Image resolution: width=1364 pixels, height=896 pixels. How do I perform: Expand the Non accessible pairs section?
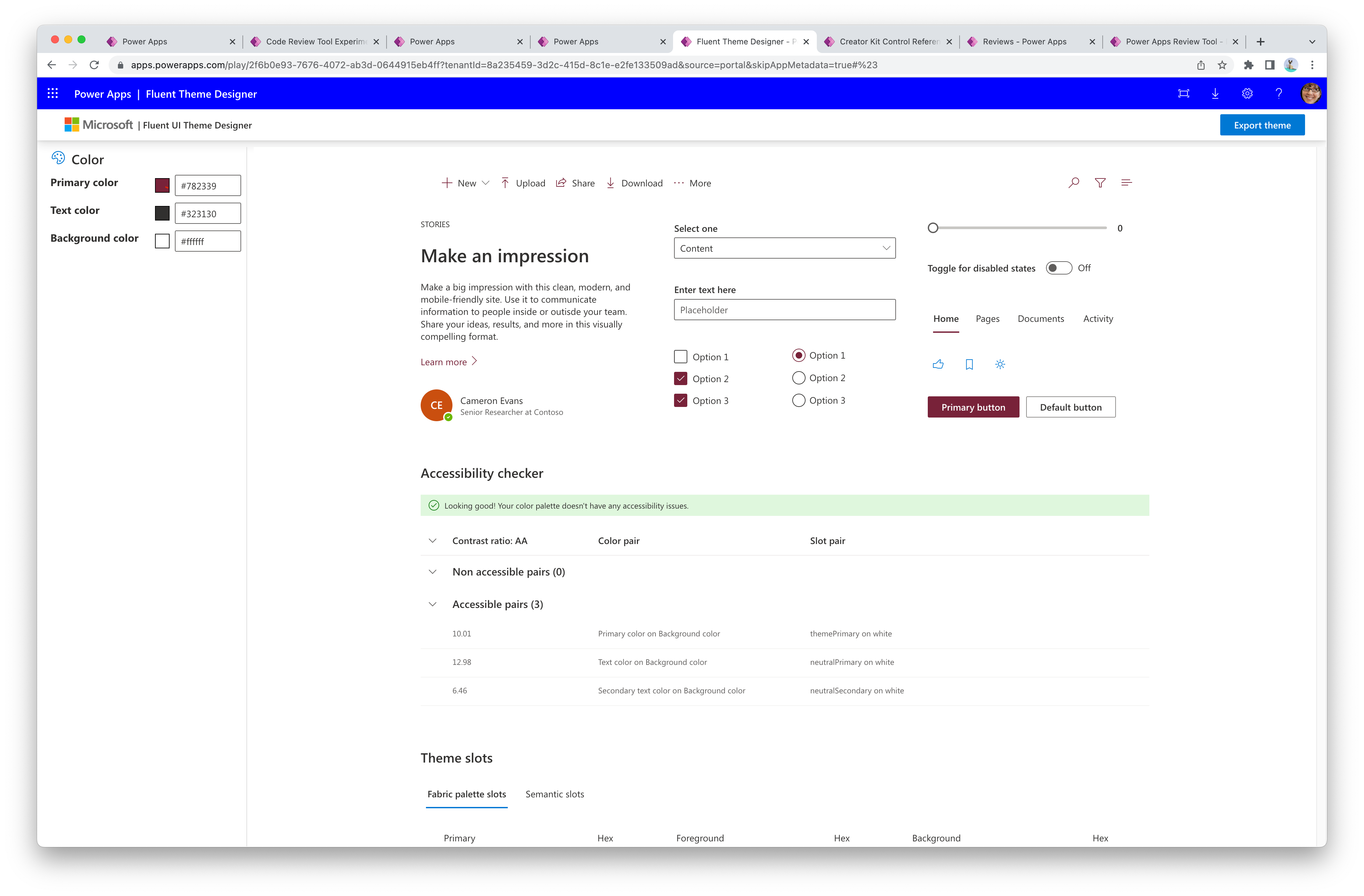pyautogui.click(x=432, y=571)
